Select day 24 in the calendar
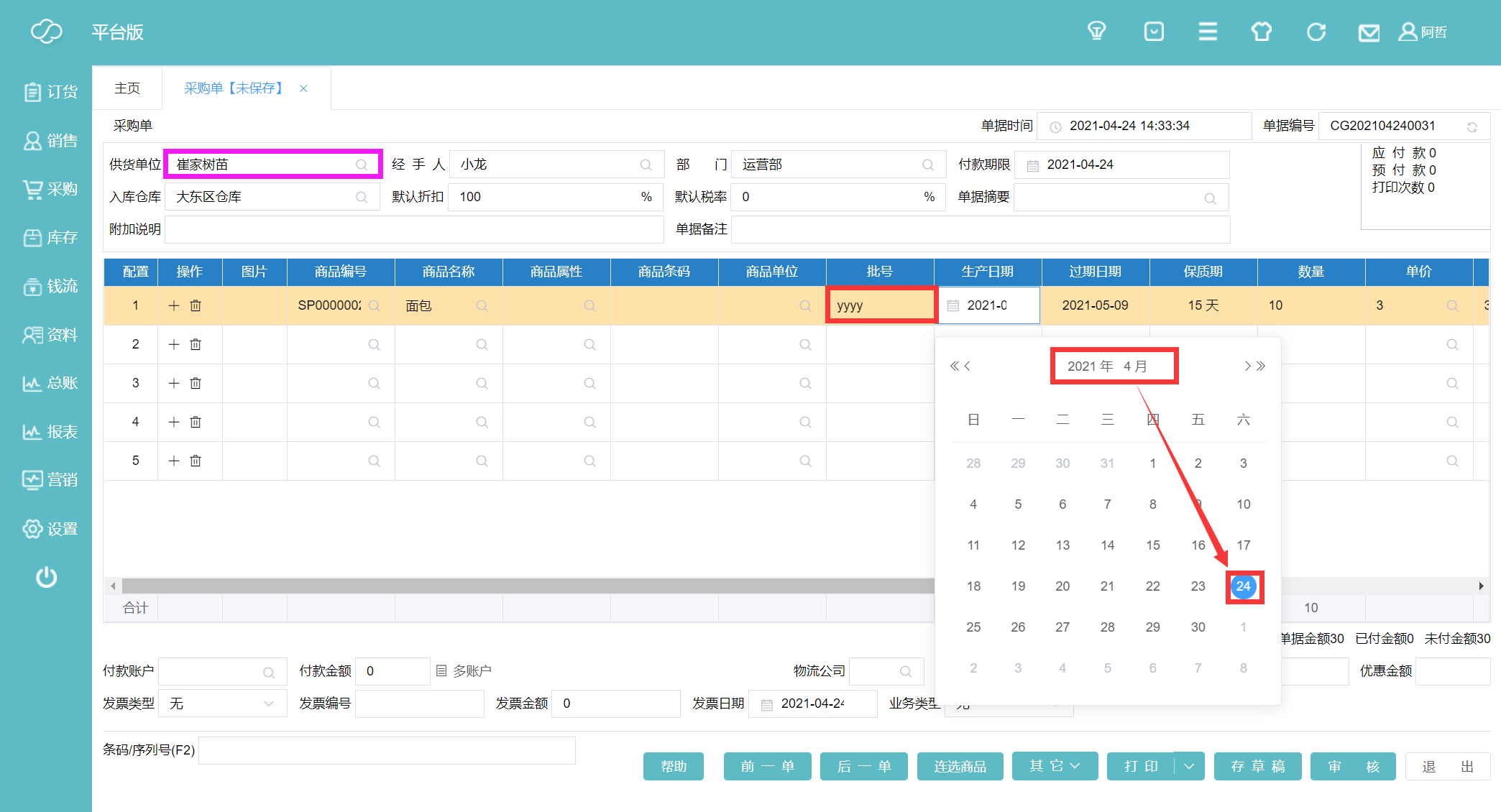 click(x=1243, y=586)
